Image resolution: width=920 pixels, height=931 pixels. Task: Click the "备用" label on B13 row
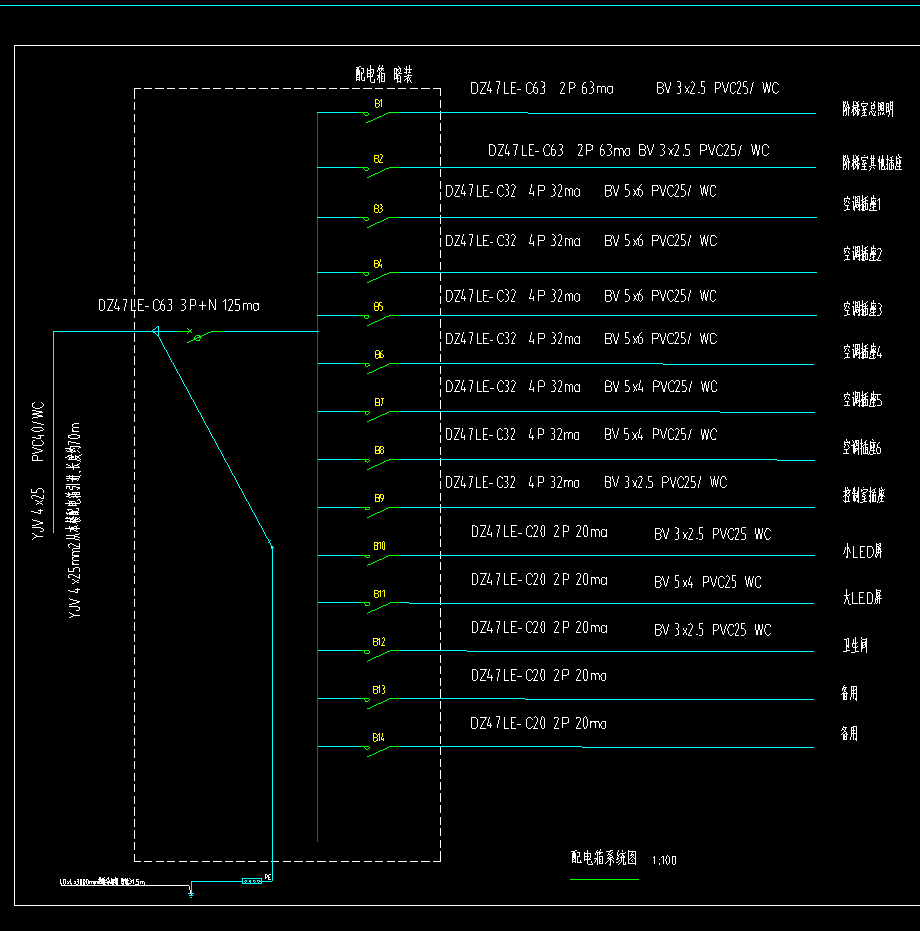coord(849,693)
